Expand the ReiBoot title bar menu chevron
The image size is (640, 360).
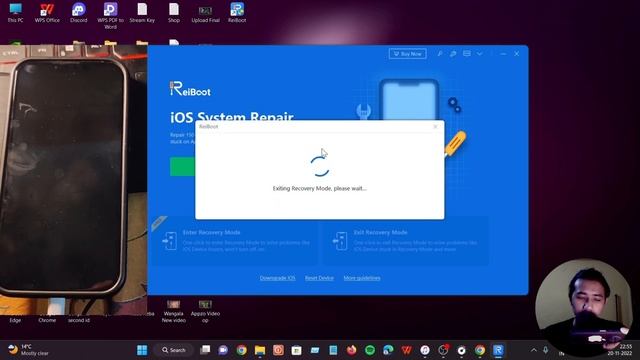click(480, 54)
